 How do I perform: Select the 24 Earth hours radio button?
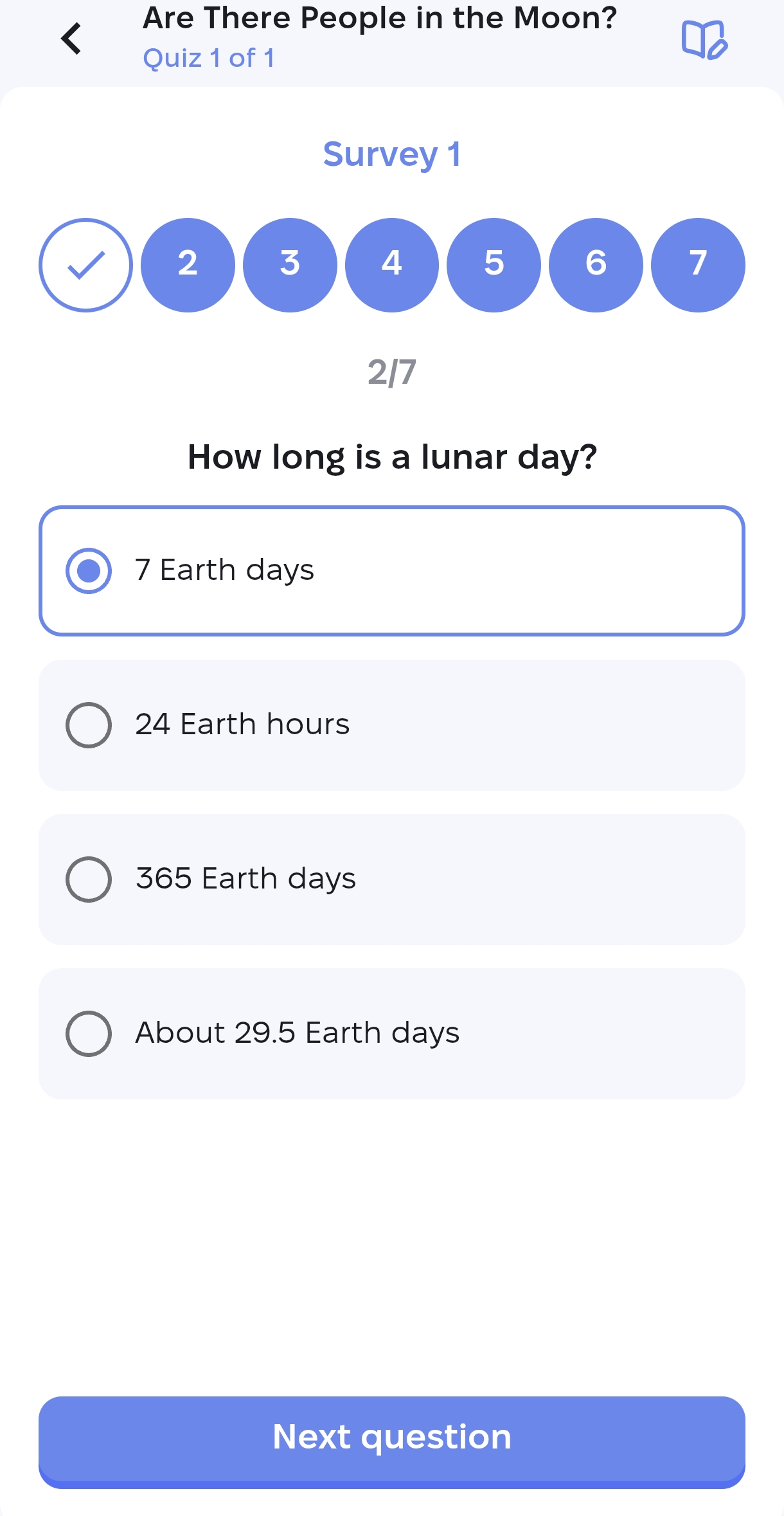(89, 724)
